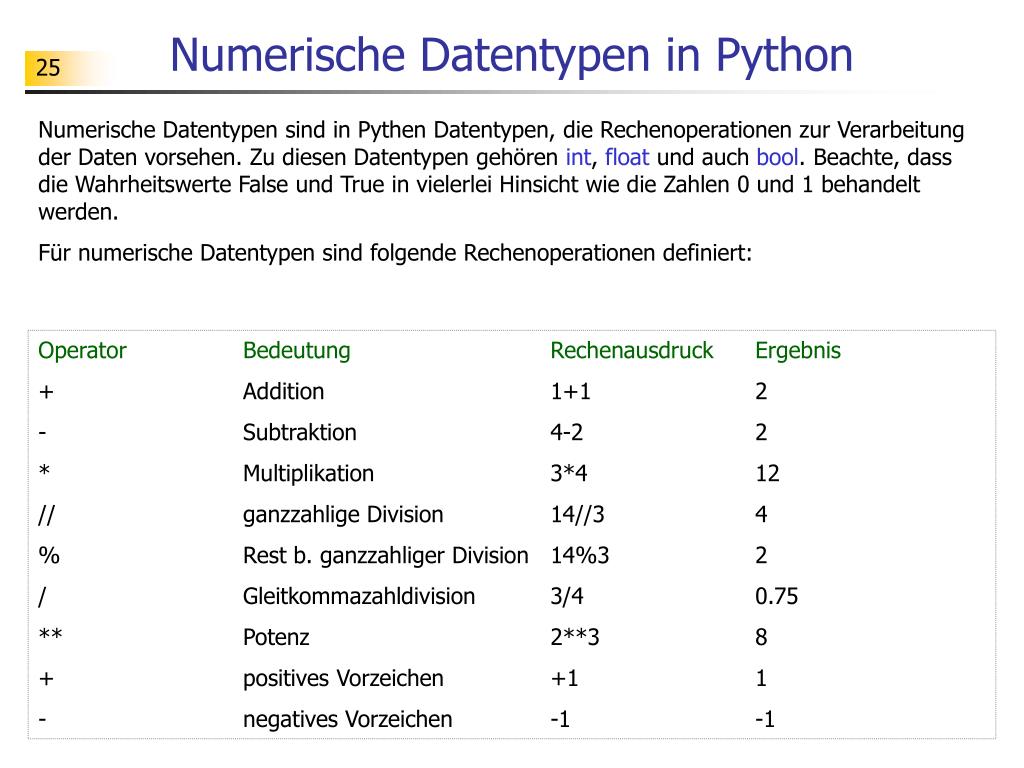Select the 'Rechenausdruck' column header
The image size is (1024, 768).
[x=632, y=351]
